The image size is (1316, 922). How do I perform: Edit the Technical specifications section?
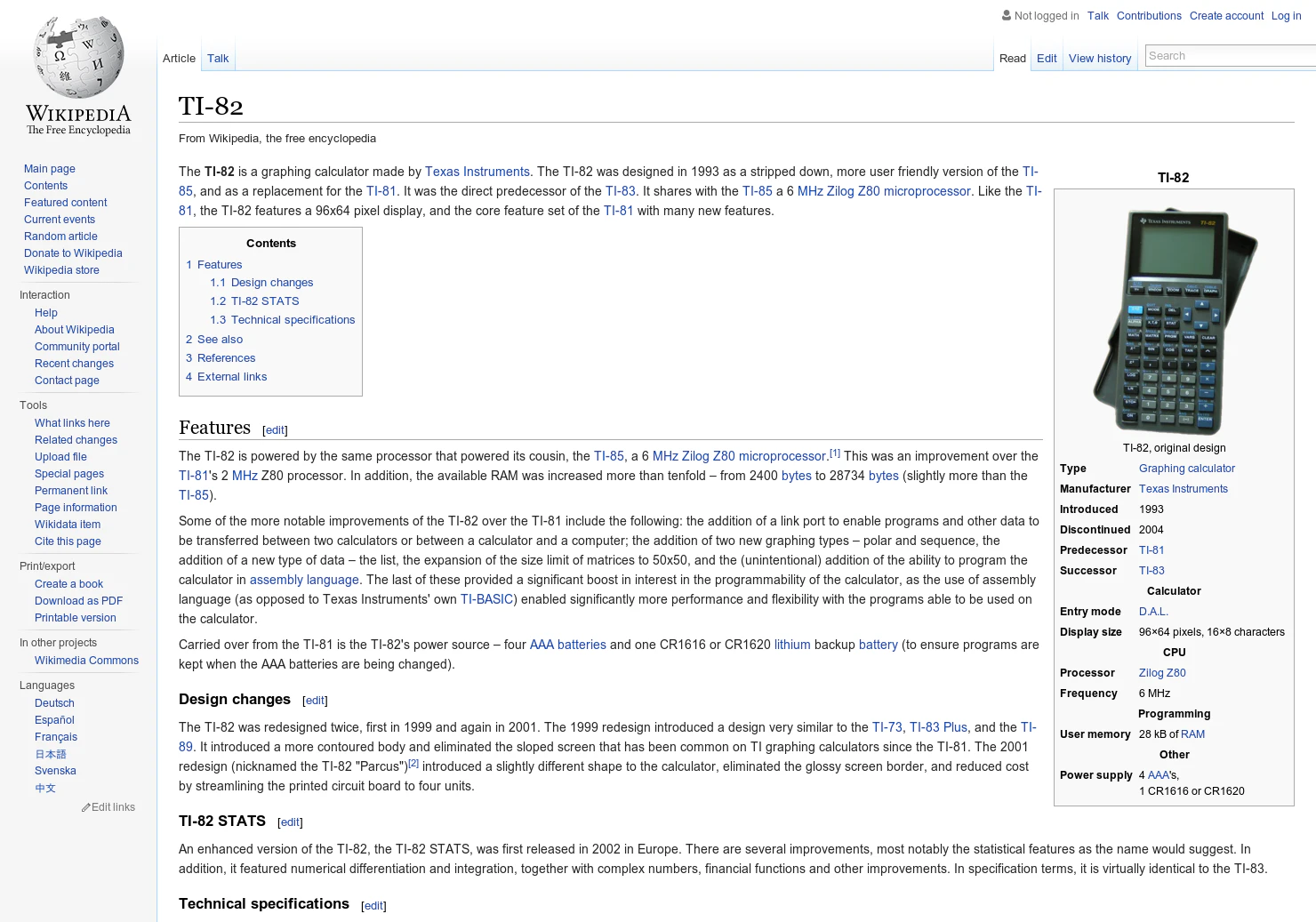coord(374,906)
